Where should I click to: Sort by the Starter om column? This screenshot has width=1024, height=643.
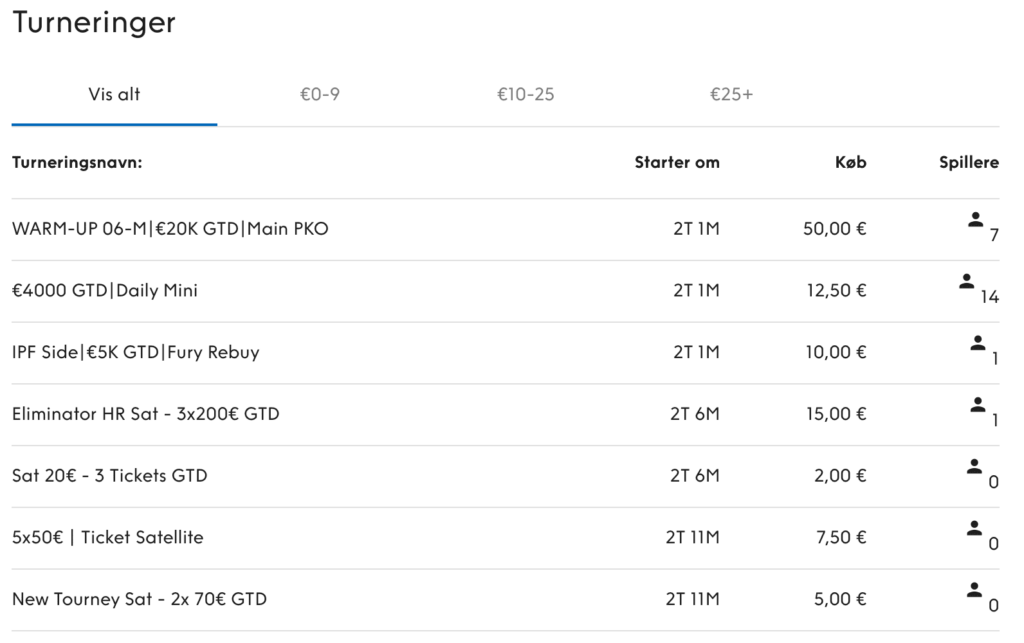click(677, 162)
